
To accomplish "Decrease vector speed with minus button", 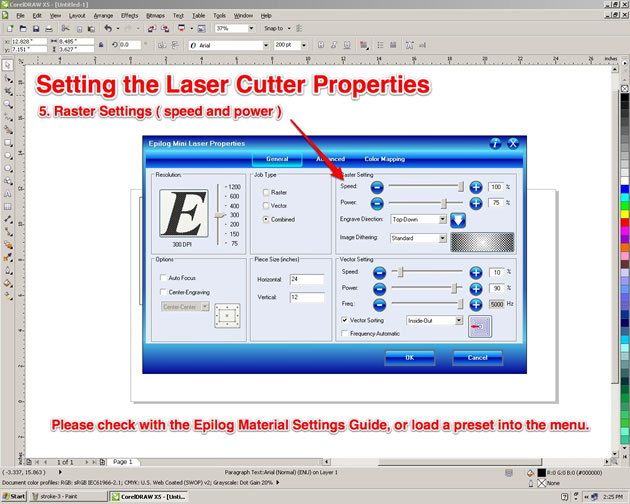I will (x=379, y=273).
